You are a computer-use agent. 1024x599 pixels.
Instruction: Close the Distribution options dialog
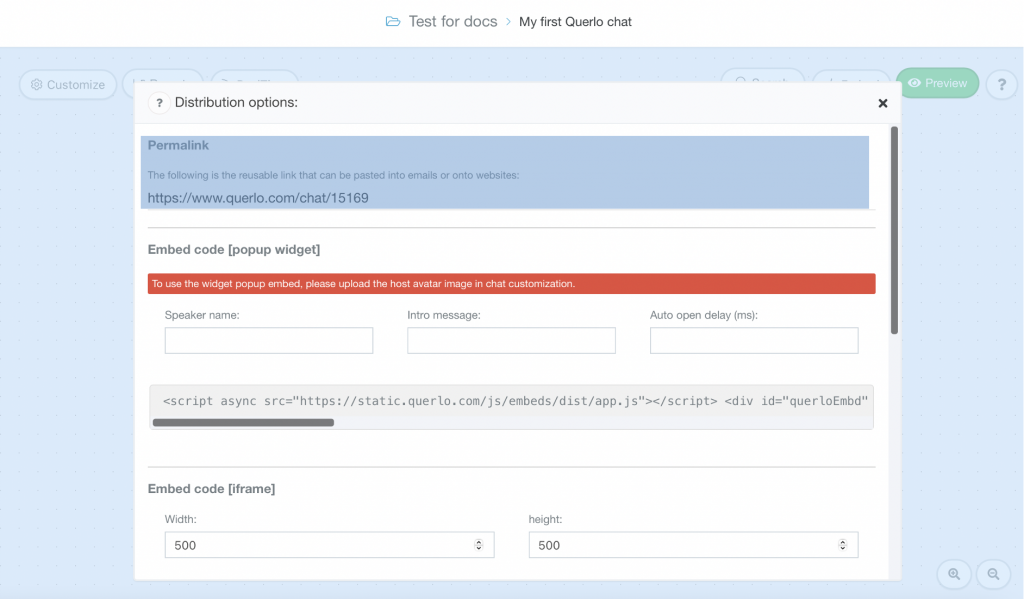(883, 103)
